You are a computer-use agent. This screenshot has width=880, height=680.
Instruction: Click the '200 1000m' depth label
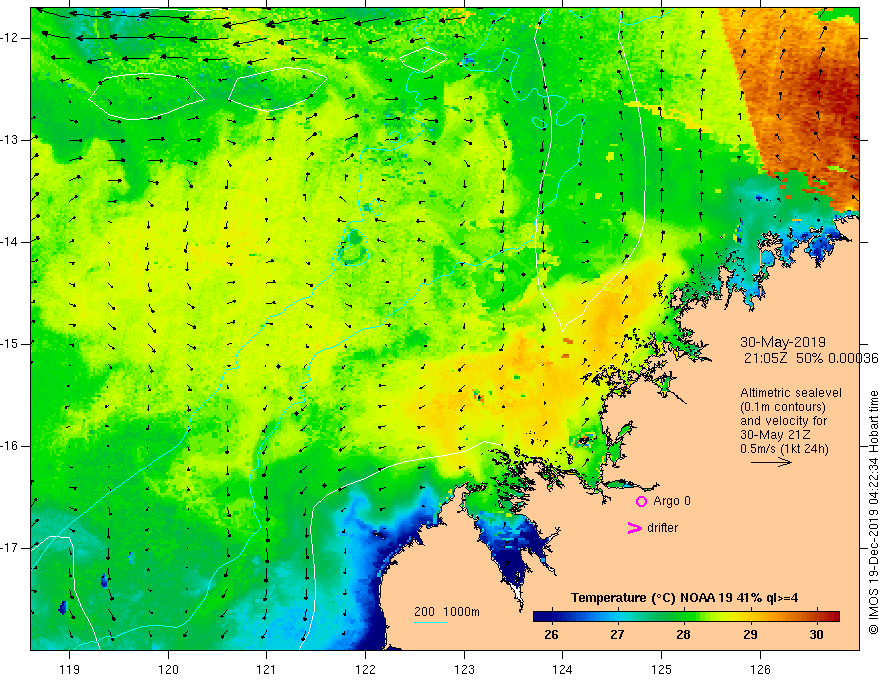coord(447,612)
